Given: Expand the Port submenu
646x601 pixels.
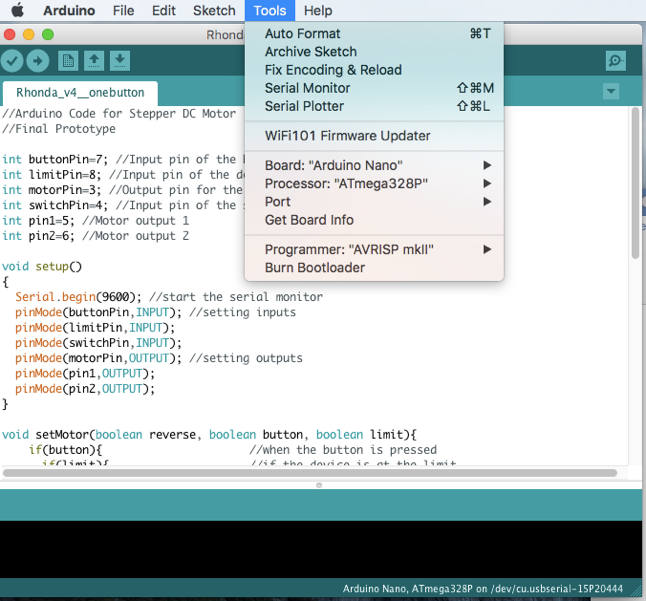Looking at the screenshot, I should (x=374, y=201).
